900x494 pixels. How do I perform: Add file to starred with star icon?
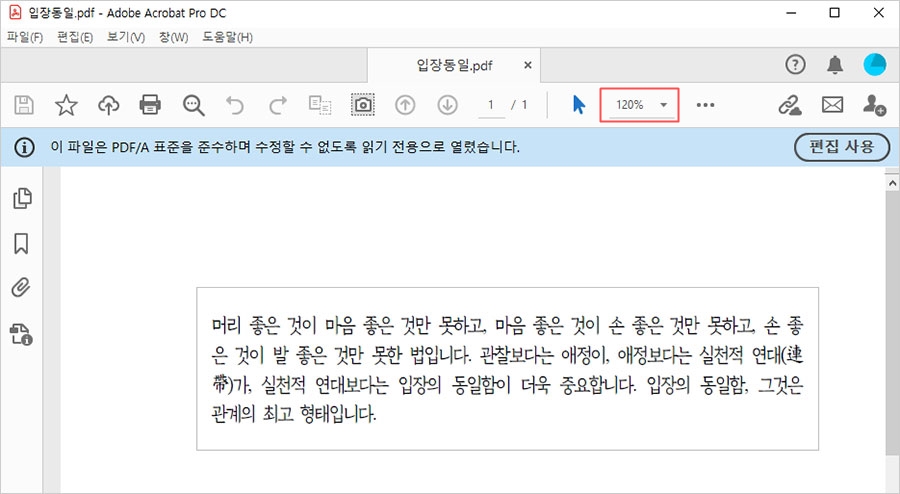tap(66, 105)
